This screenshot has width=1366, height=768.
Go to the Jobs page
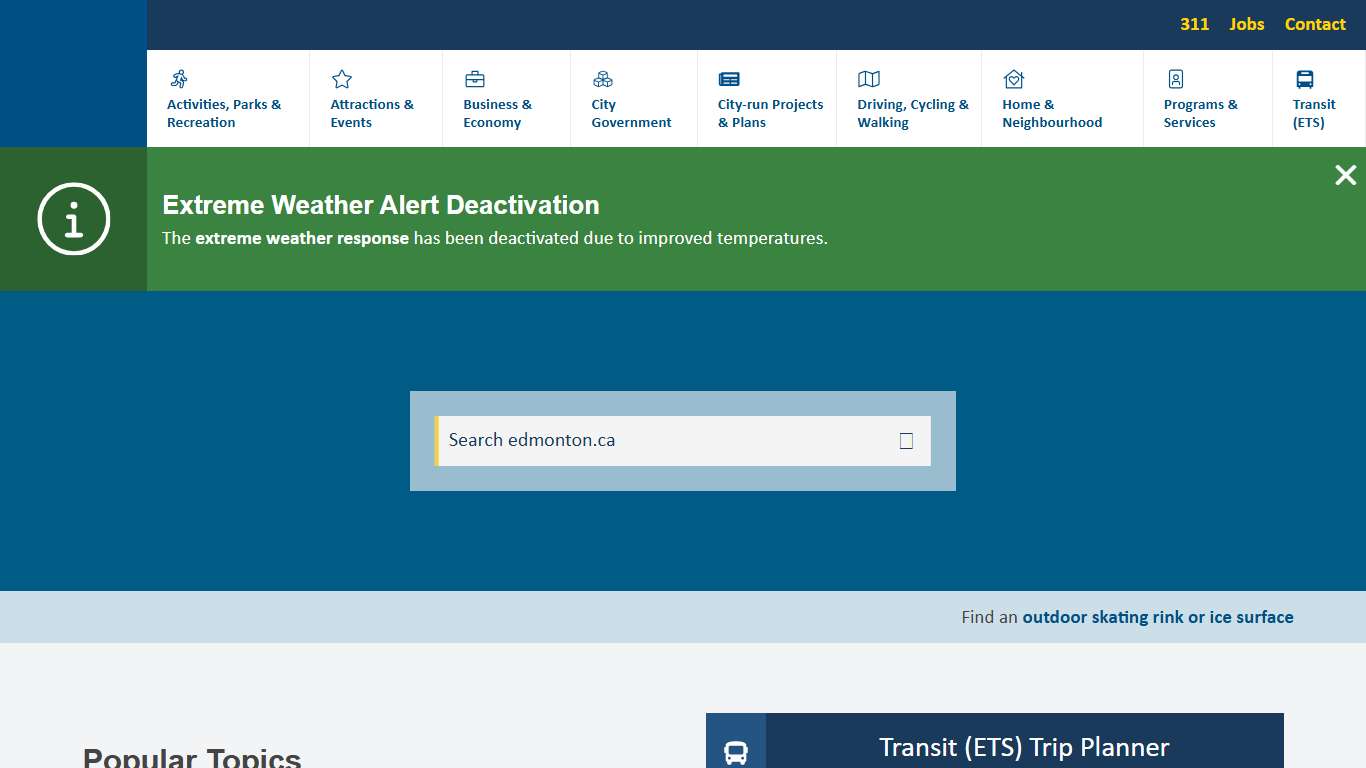click(1247, 24)
